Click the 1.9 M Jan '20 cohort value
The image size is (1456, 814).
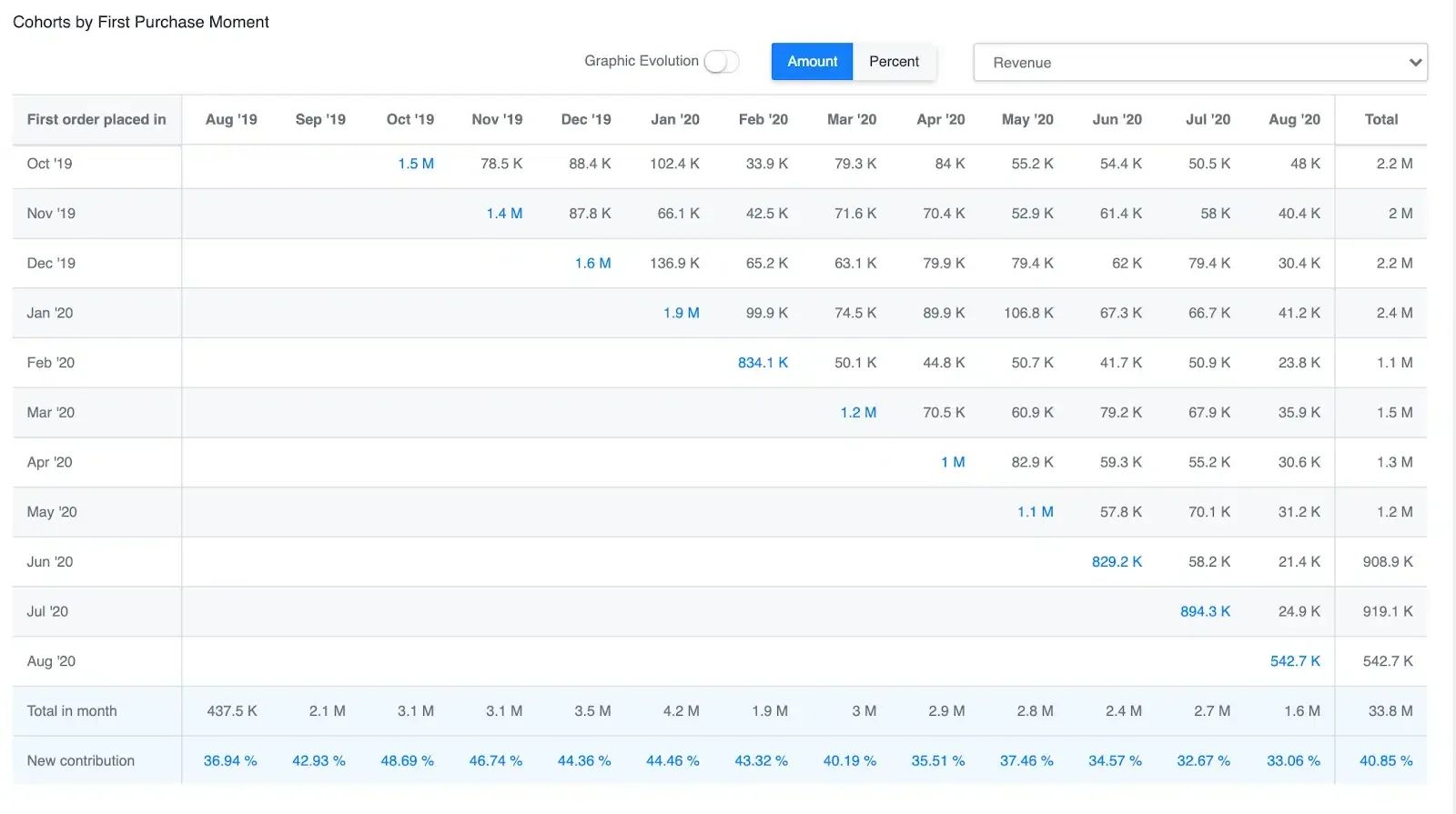pyautogui.click(x=682, y=313)
